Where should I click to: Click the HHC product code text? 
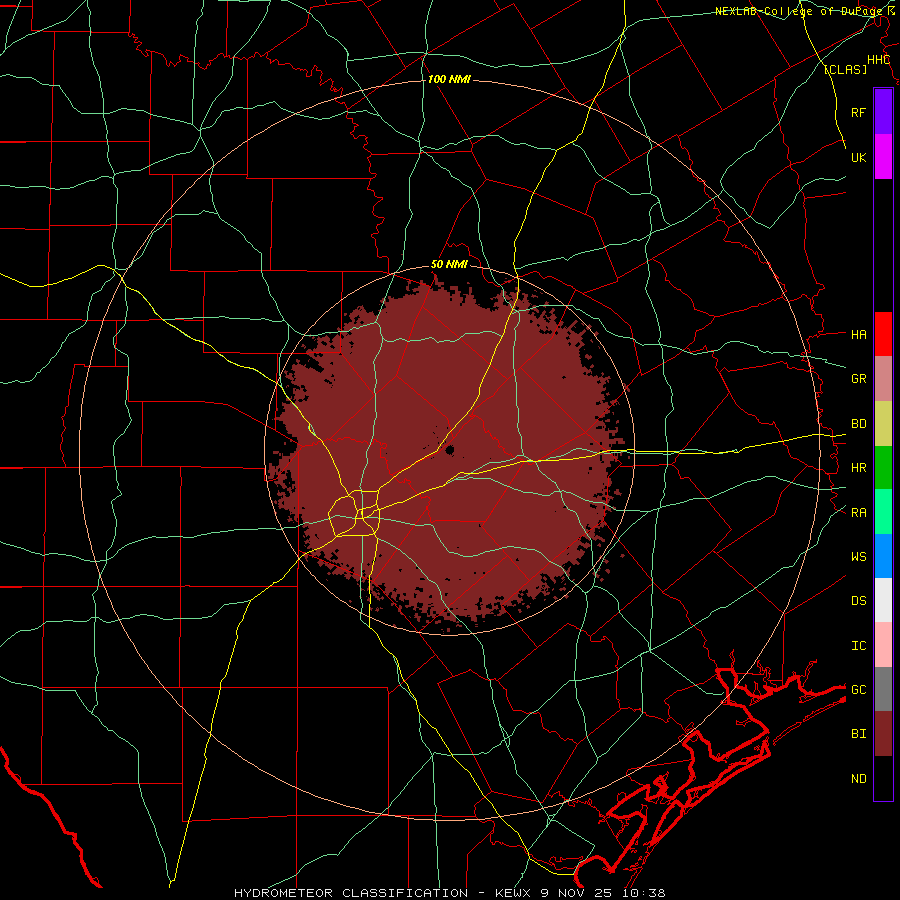tap(878, 60)
